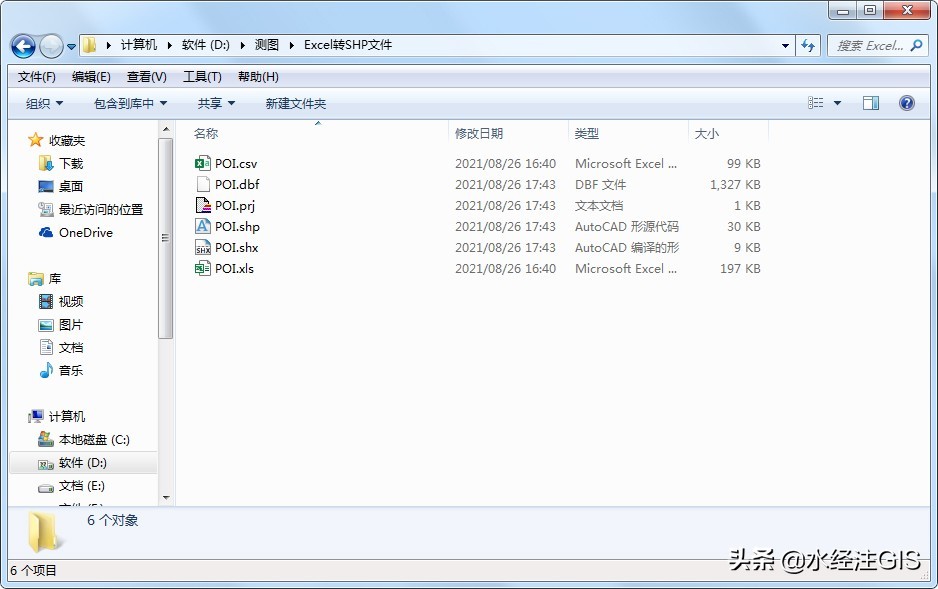The height and width of the screenshot is (589, 938).
Task: Open the 组织 dropdown menu
Action: point(44,103)
